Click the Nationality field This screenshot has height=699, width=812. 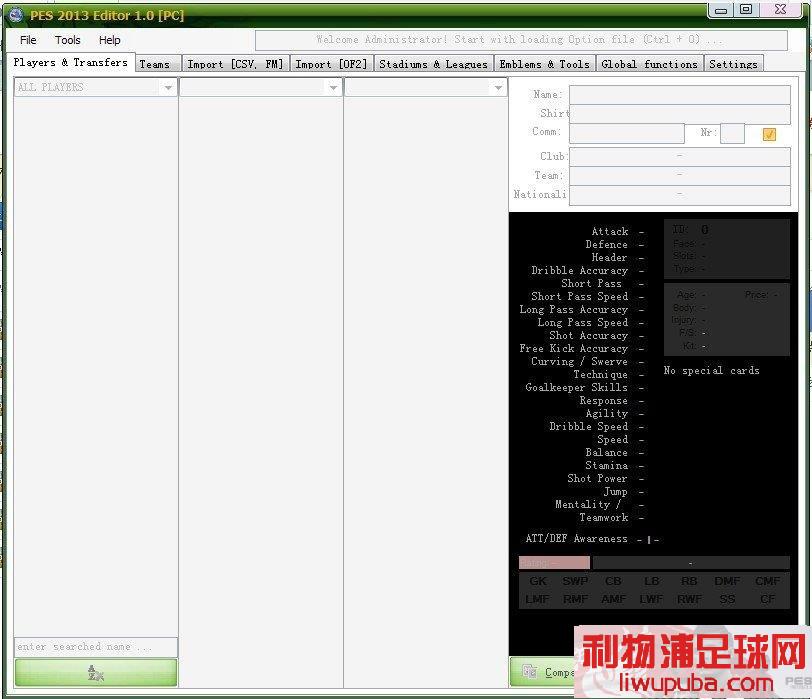click(x=679, y=195)
